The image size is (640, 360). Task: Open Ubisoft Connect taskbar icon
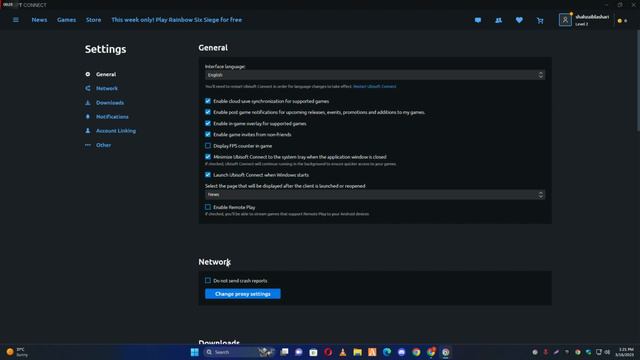446,352
